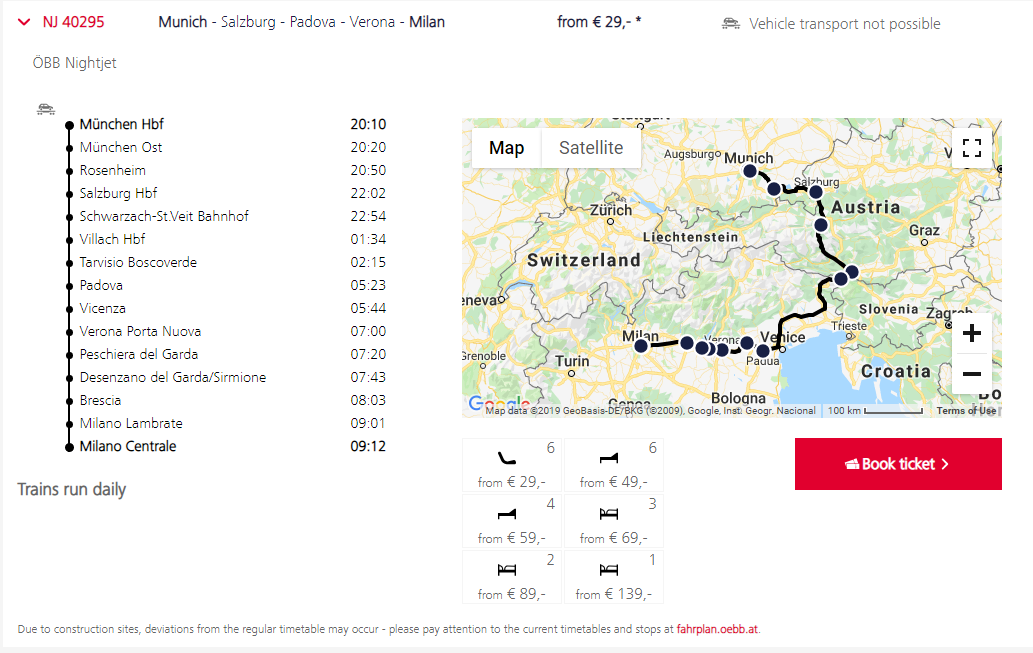Click the Milano Centrale stop

[x=128, y=447]
